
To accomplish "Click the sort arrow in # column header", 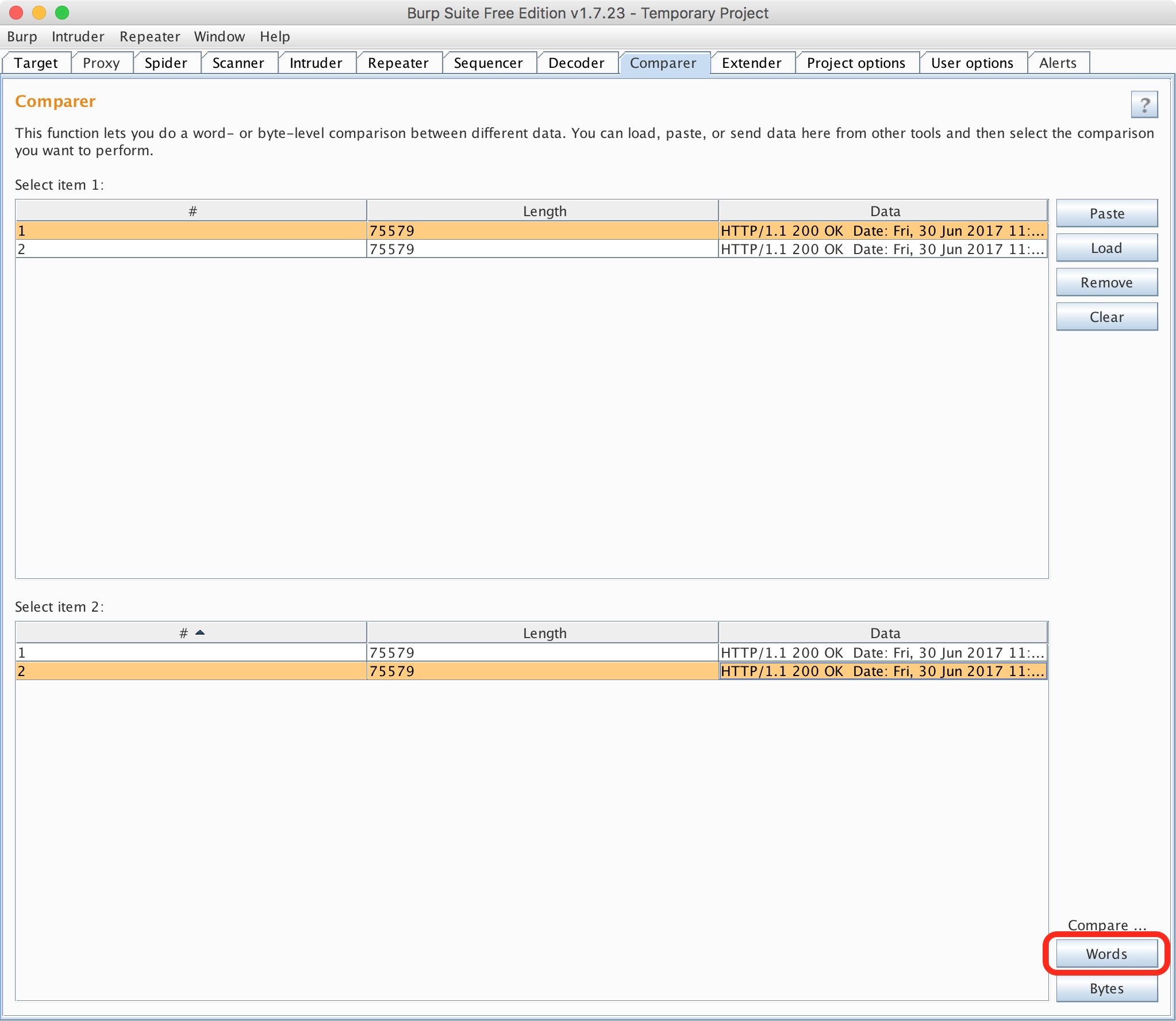I will coord(199,632).
